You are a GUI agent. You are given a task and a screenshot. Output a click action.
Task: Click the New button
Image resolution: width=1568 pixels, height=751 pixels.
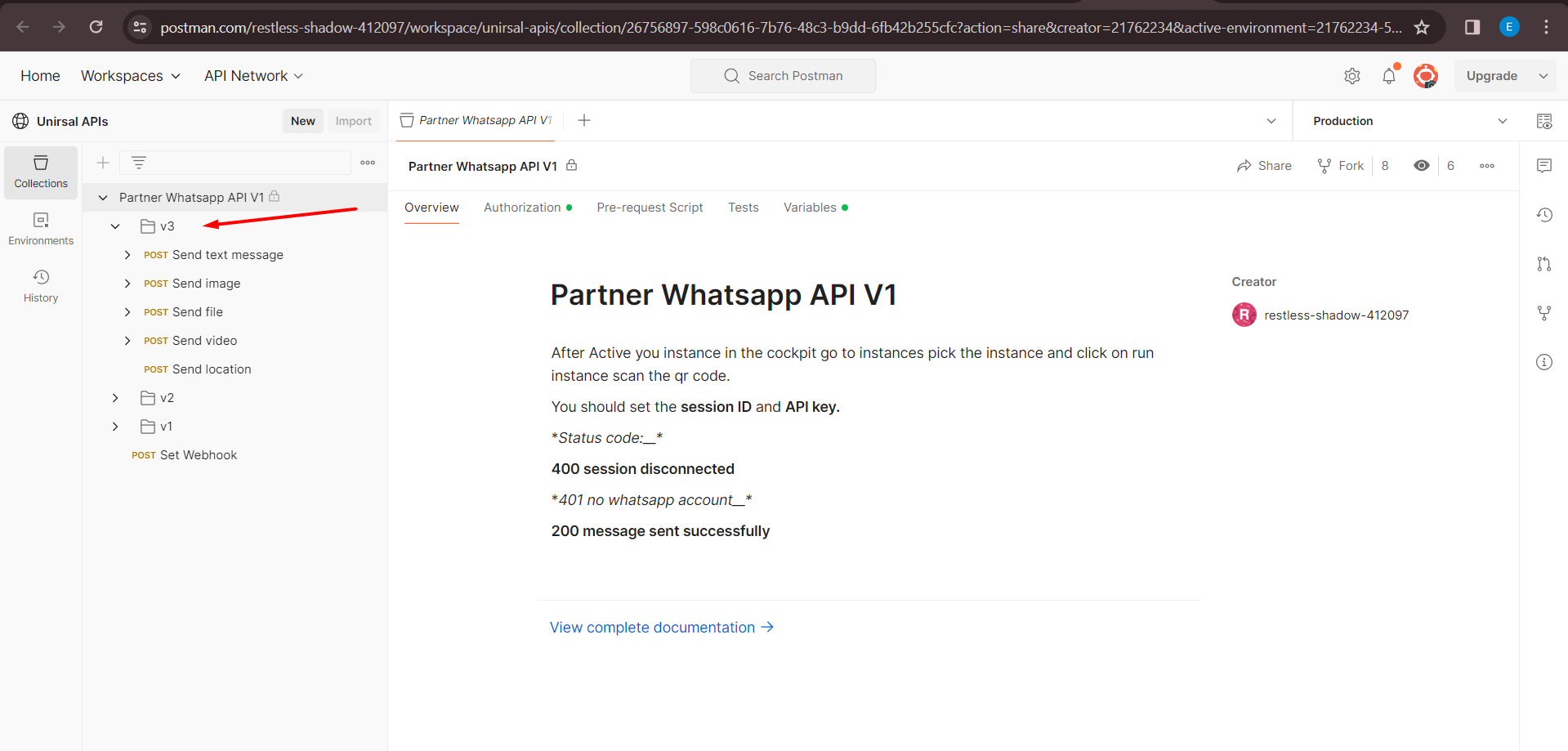(x=303, y=121)
